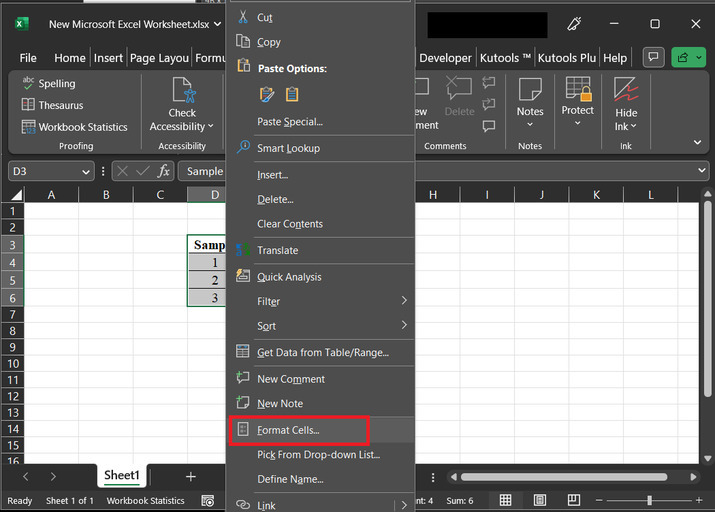Click the New Comment icon
715x512 pixels.
pyautogui.click(x=243, y=378)
